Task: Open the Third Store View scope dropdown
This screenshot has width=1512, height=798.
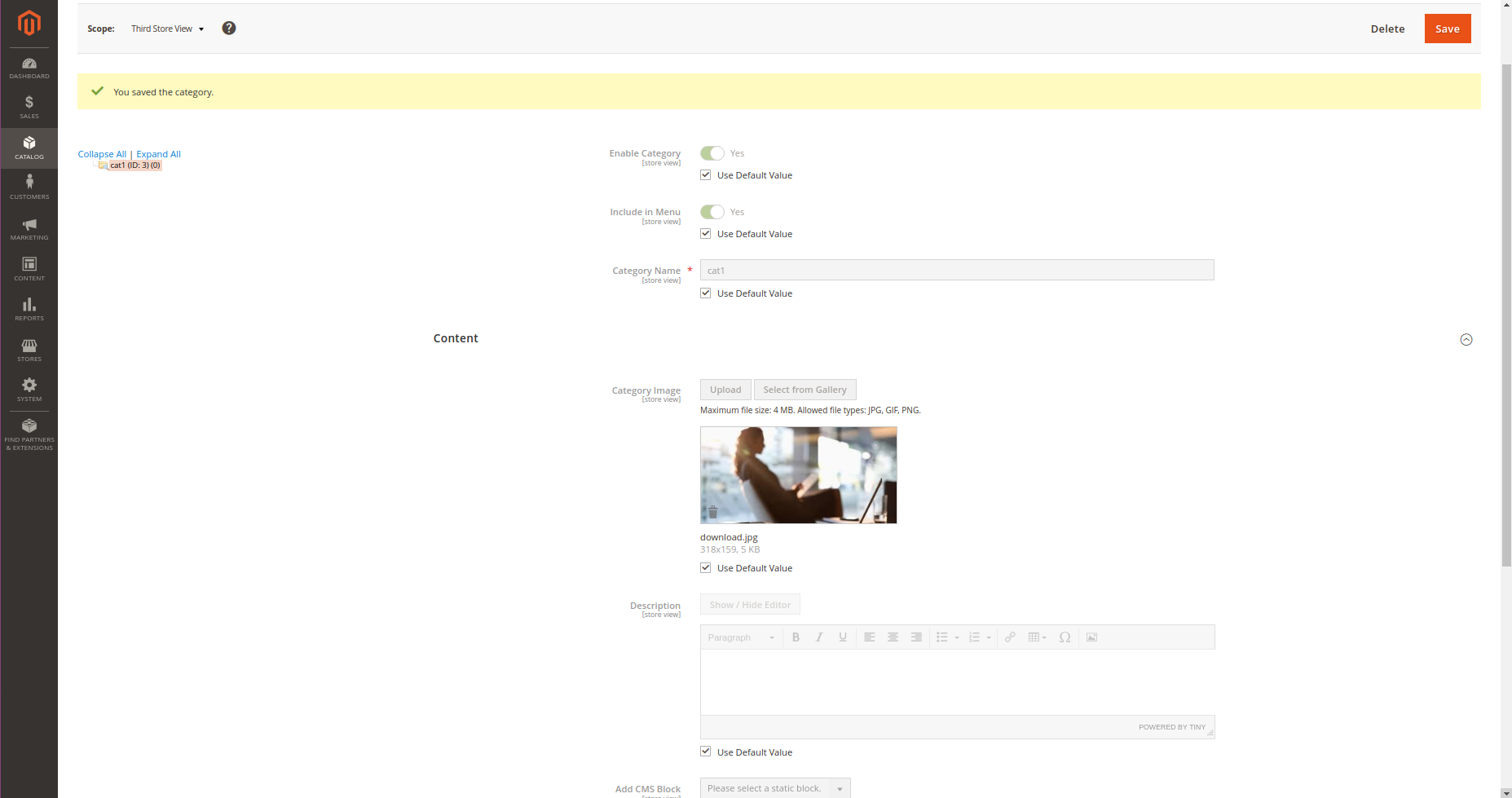Action: click(x=167, y=29)
